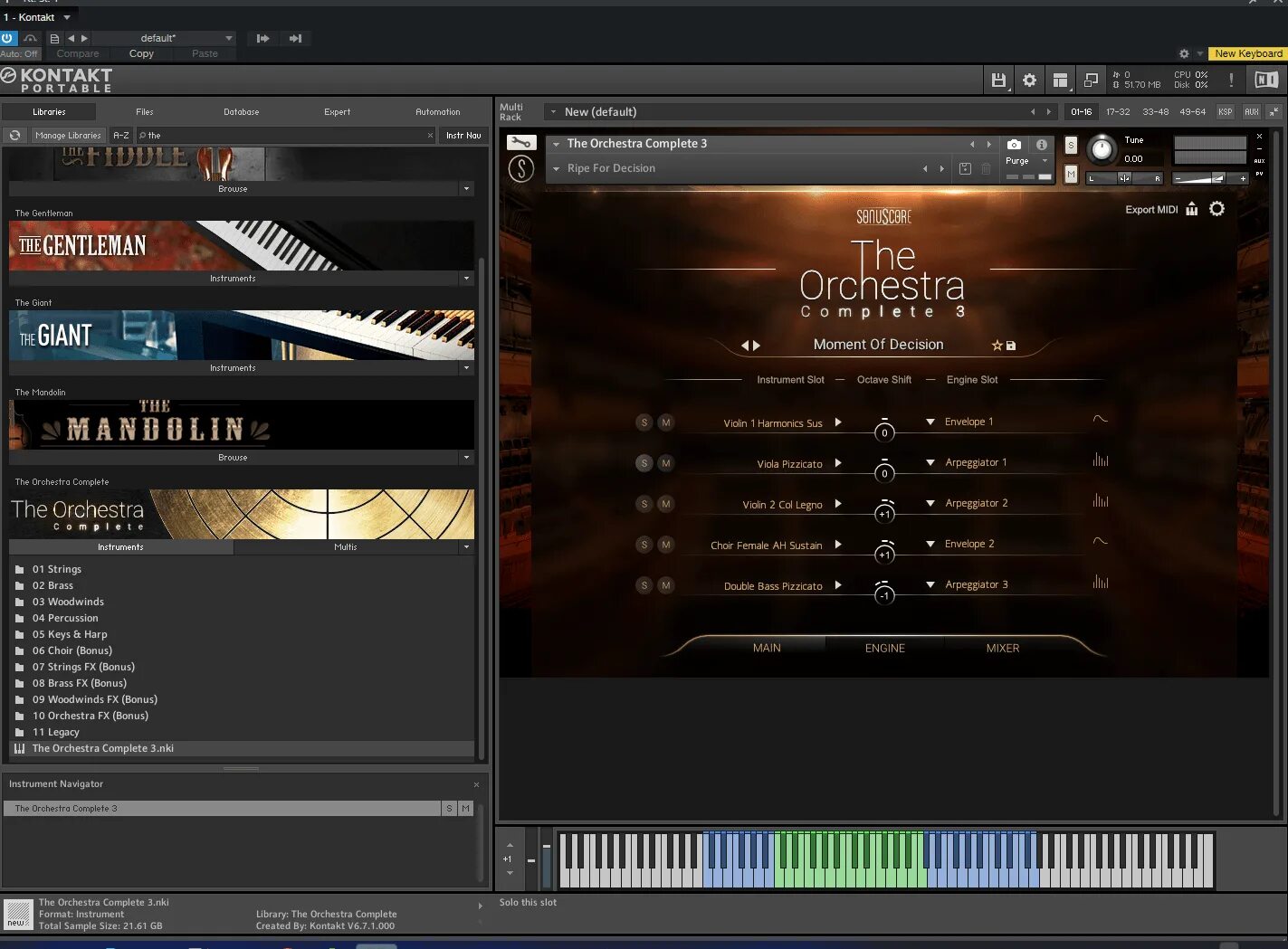Open the workspace layout panel icon

[x=1060, y=81]
